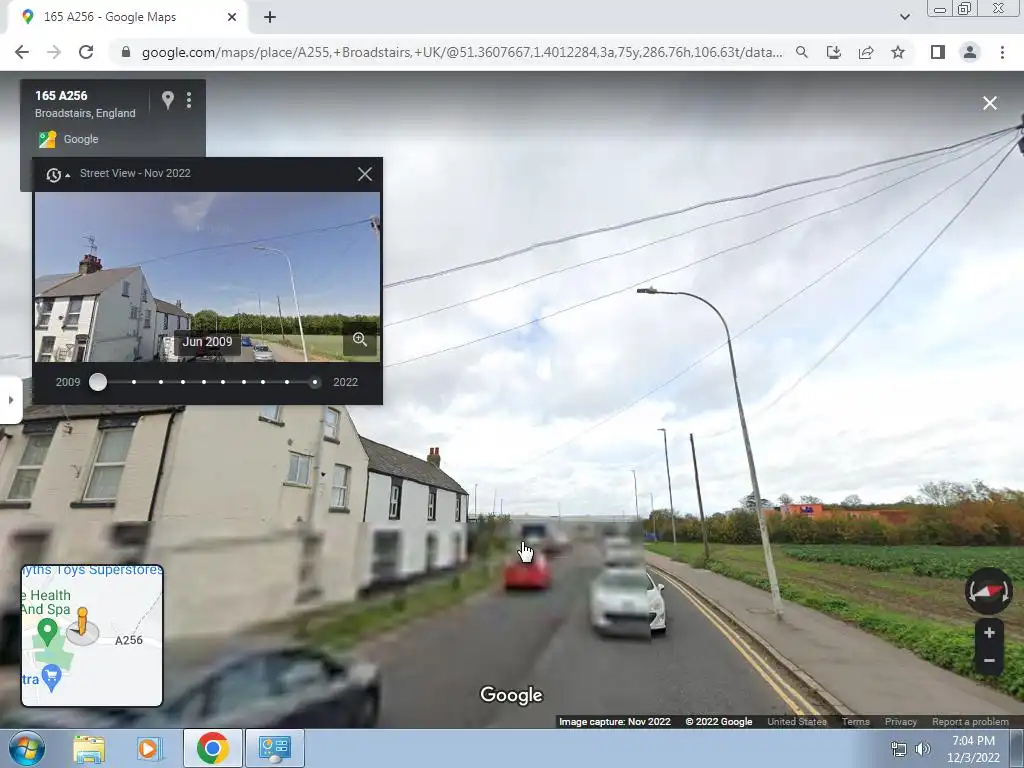
Task: Open the Windows Start button
Action: coord(27,748)
